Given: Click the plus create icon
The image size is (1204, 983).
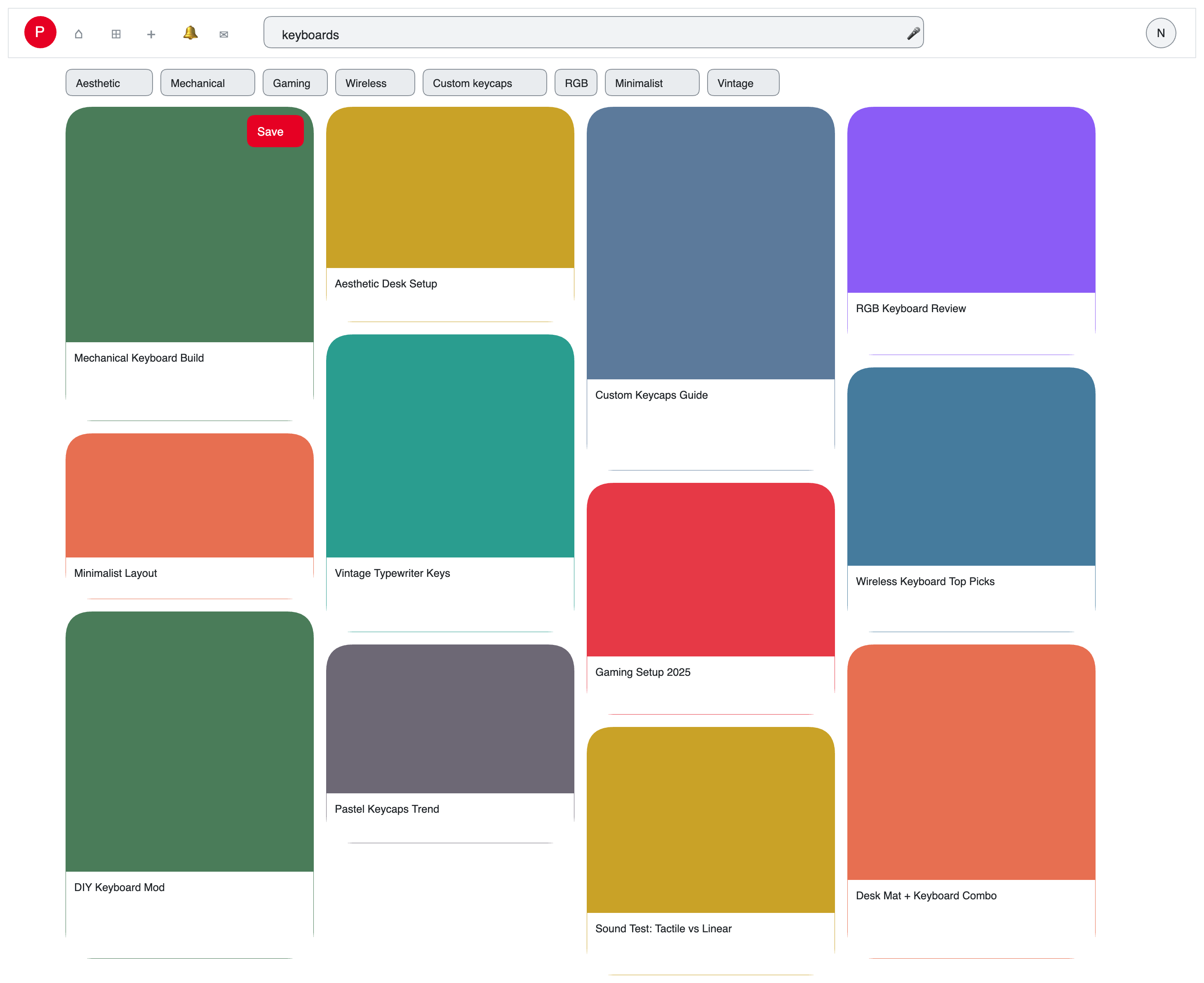Looking at the screenshot, I should 150,35.
